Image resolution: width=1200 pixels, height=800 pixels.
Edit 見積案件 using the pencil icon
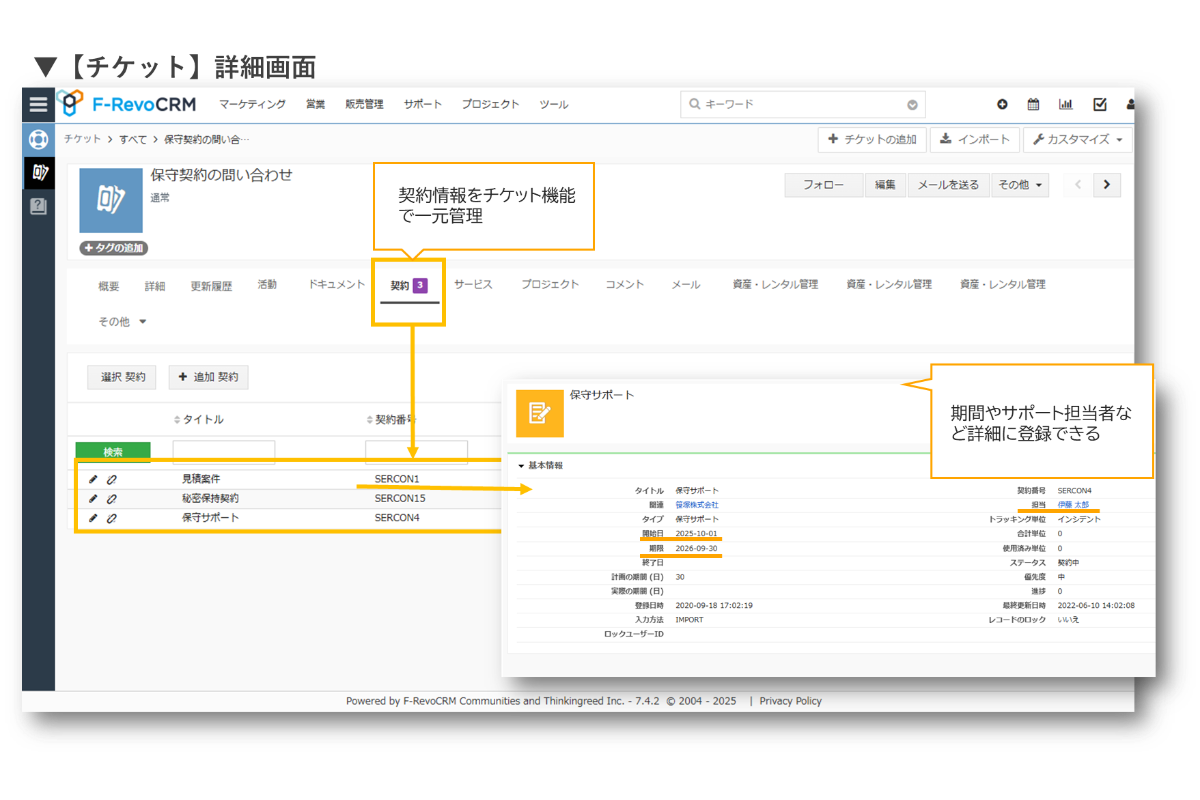(x=93, y=479)
